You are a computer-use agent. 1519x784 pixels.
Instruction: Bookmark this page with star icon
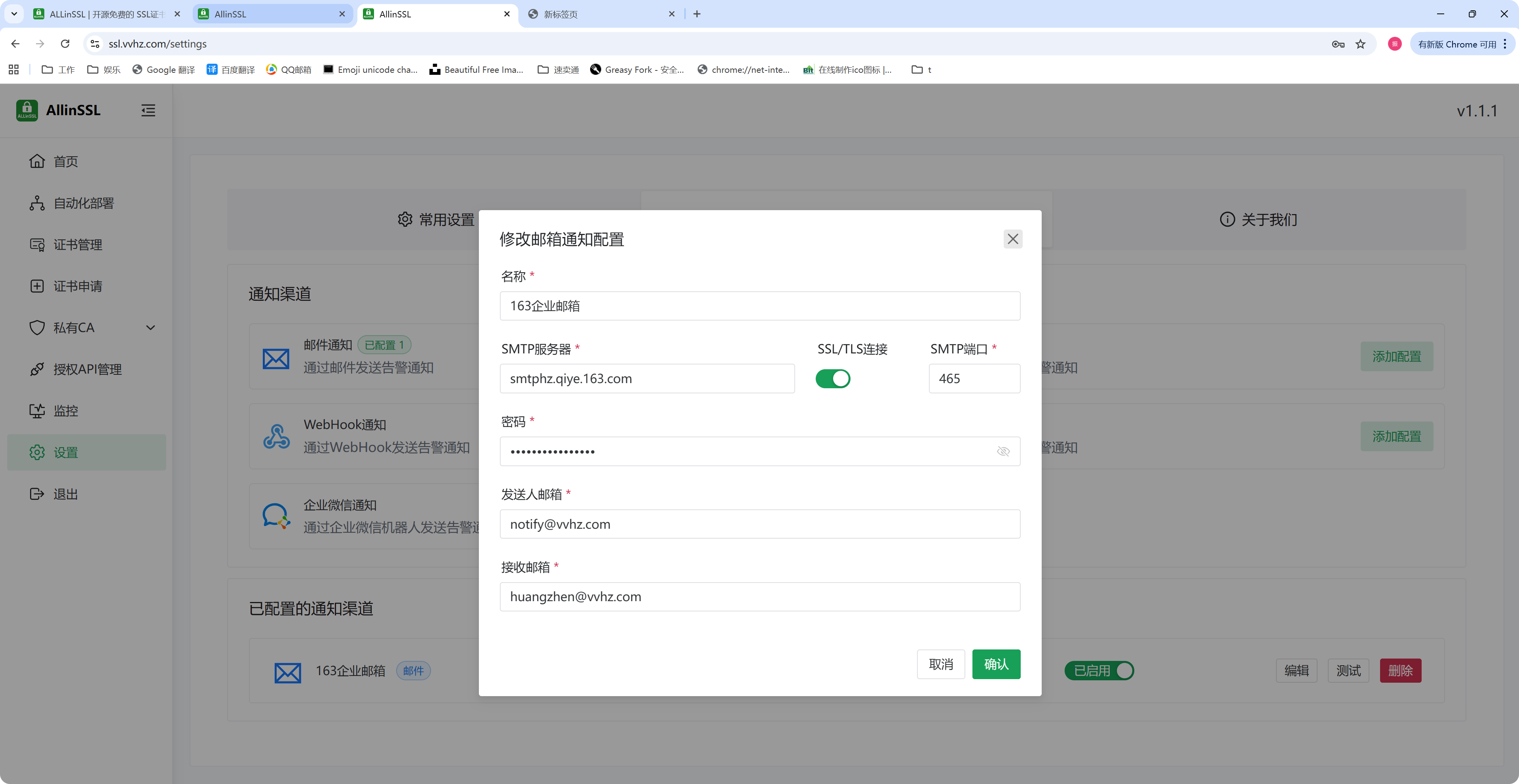coord(1360,44)
